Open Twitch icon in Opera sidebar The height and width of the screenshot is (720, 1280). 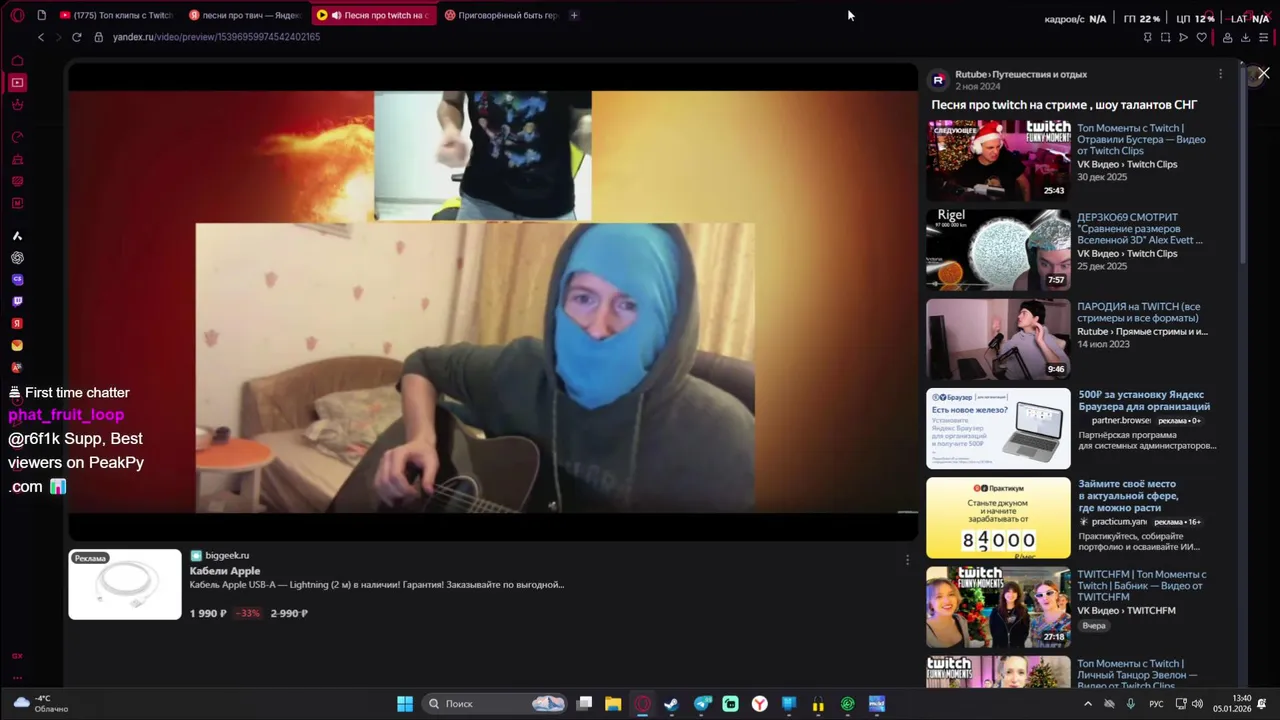[17, 301]
